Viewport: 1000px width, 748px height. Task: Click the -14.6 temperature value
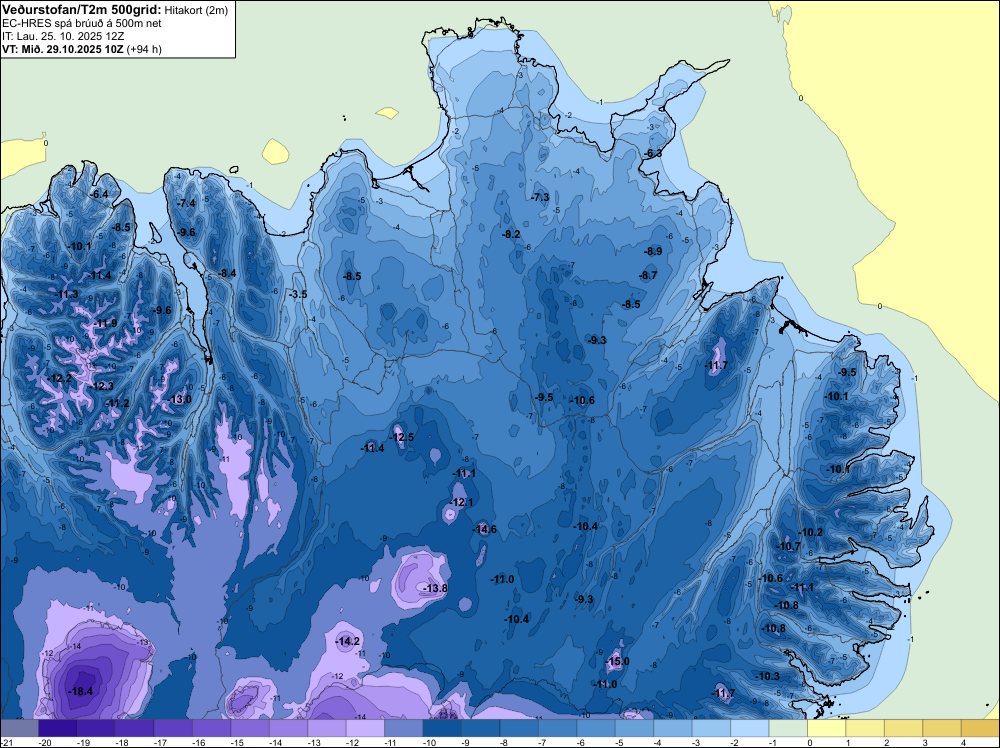coord(484,529)
